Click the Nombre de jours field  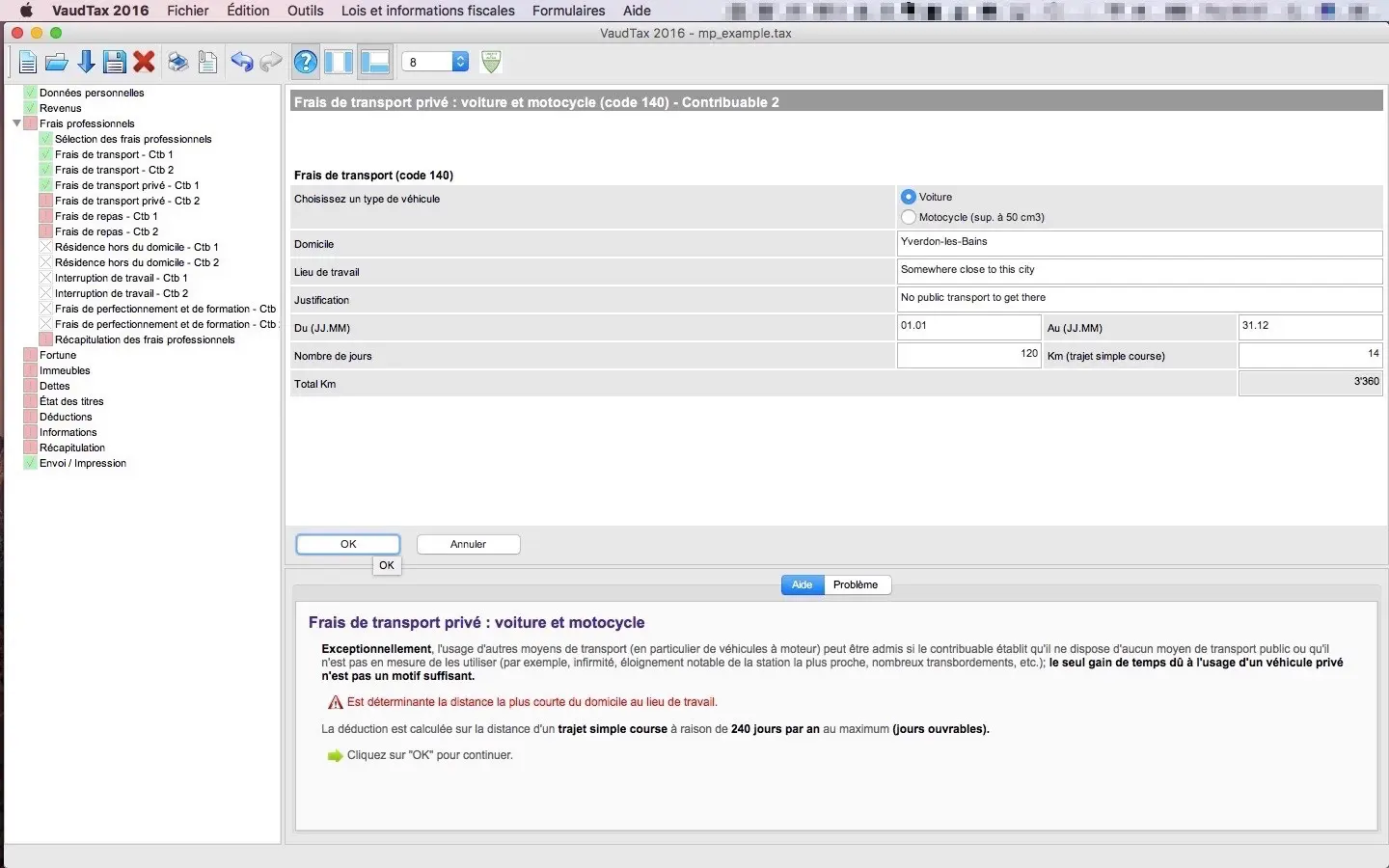[968, 355]
